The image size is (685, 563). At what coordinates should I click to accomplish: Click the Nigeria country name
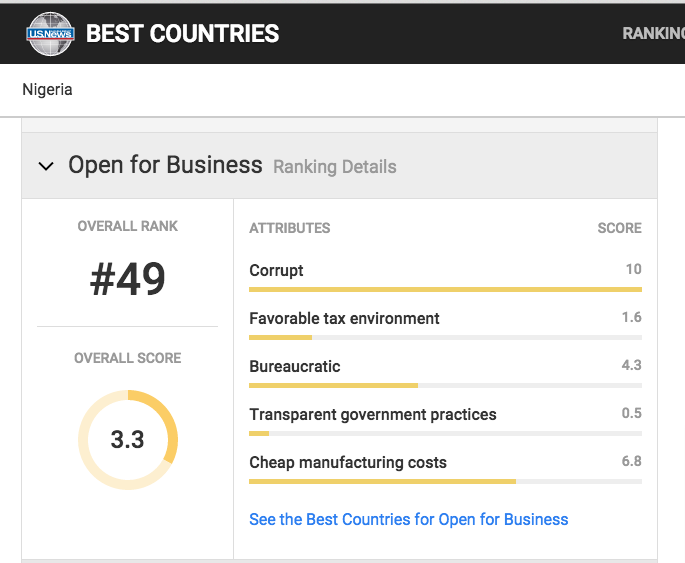[47, 90]
